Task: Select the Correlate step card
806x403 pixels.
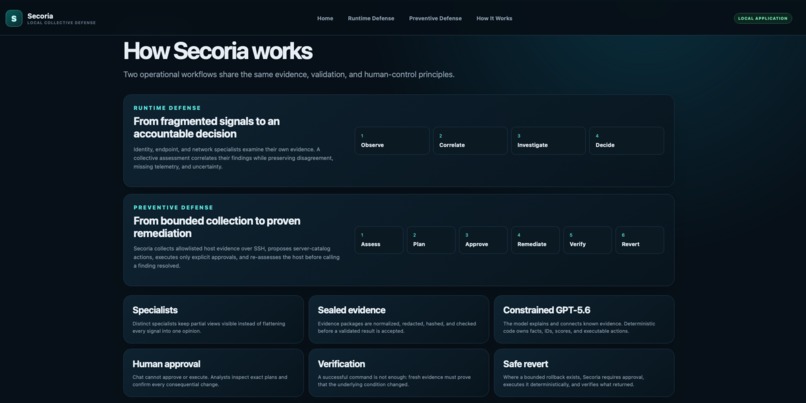Action: 470,141
